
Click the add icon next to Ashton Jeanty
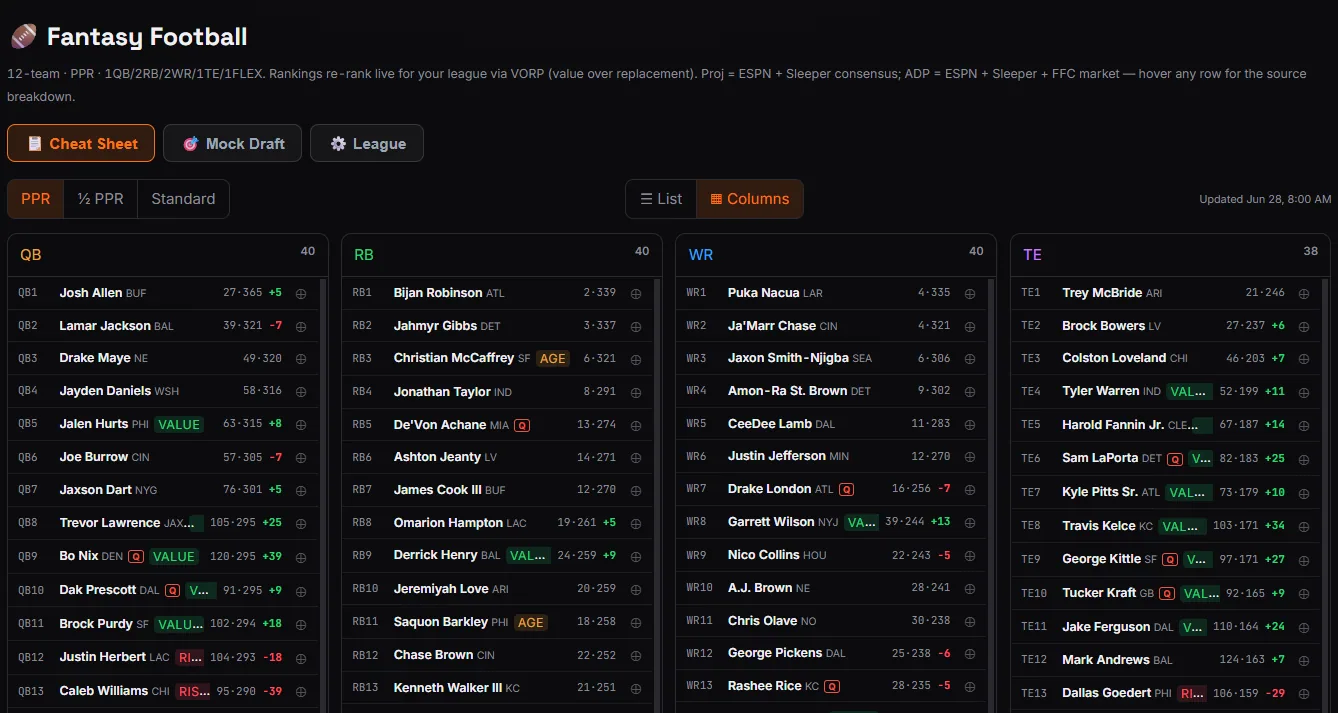pyautogui.click(x=636, y=458)
